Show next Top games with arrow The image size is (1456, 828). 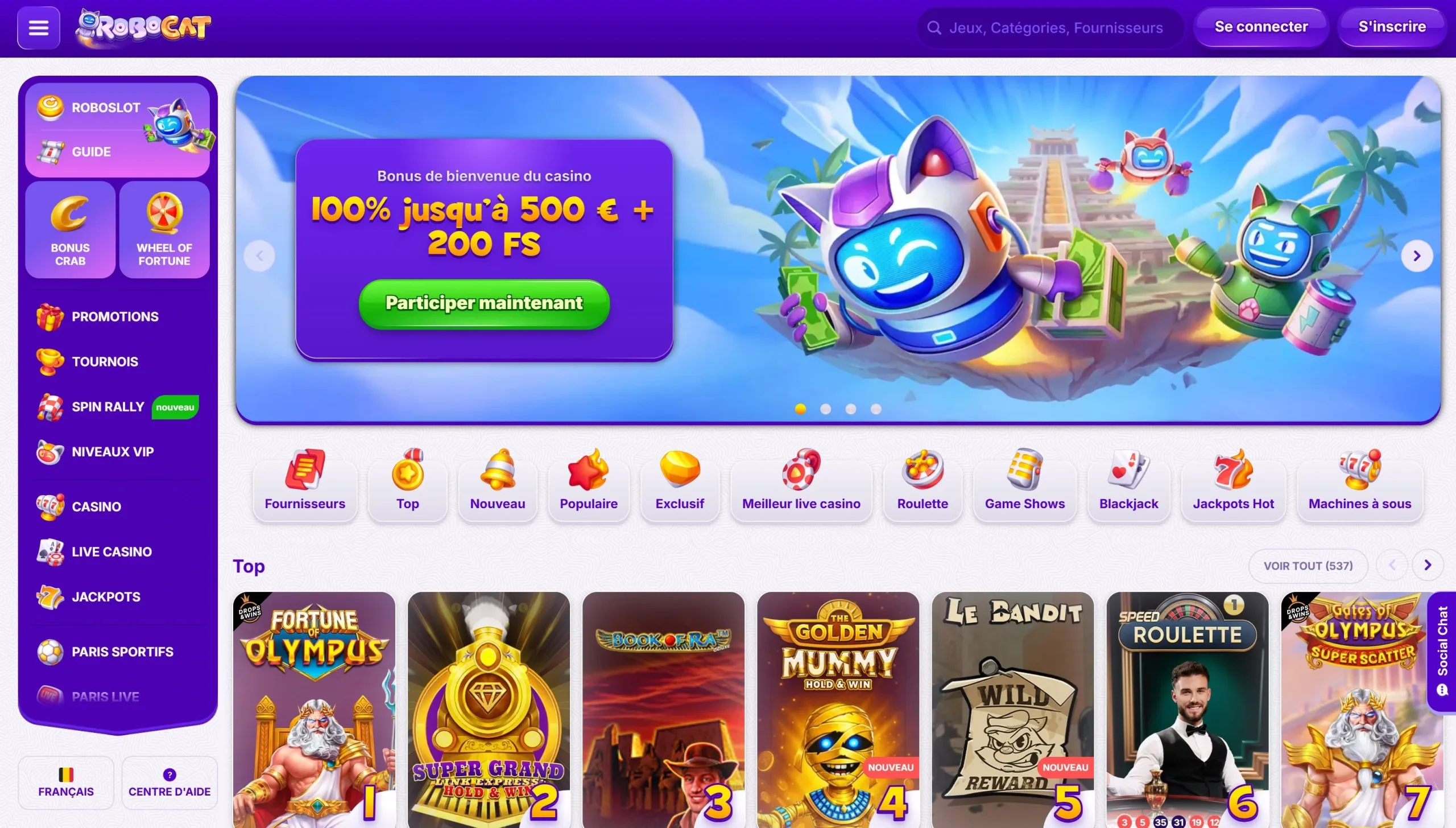(1427, 565)
